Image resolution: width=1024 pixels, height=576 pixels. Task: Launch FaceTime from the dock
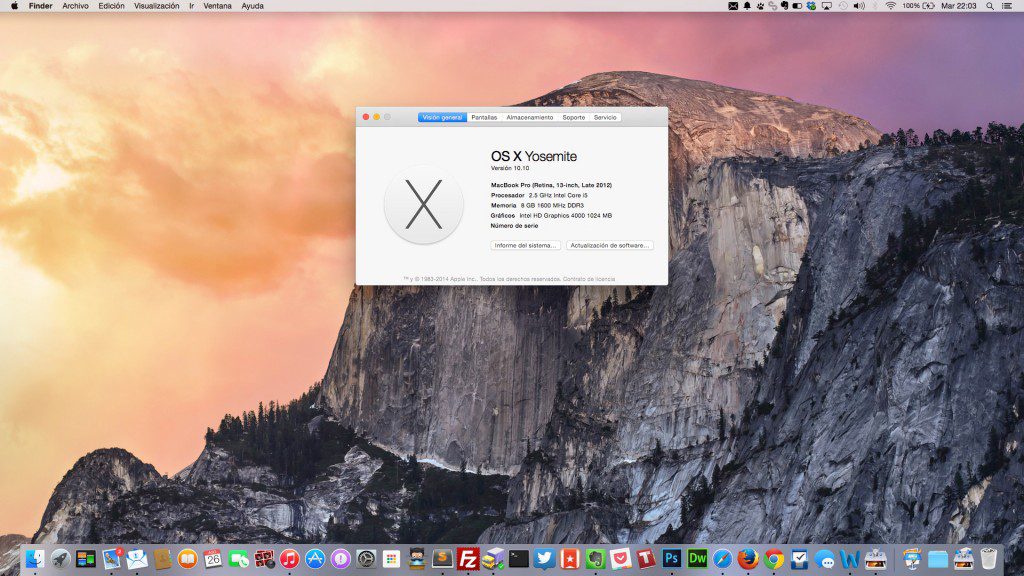238,559
